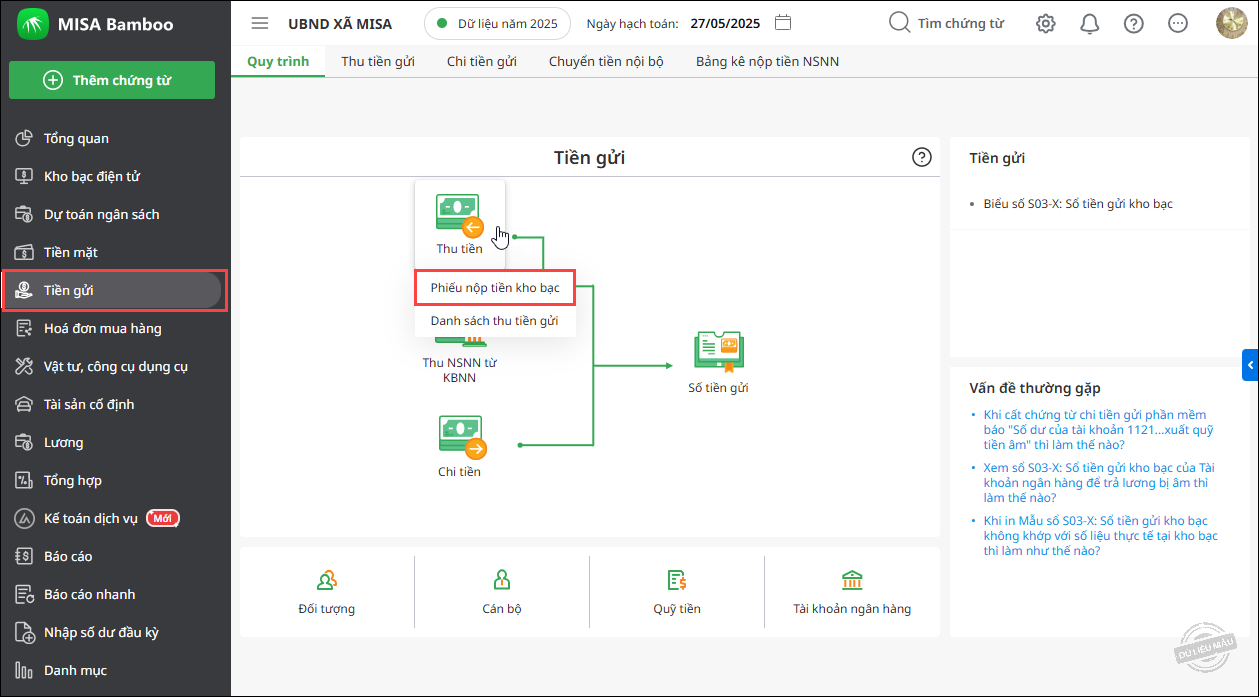Click the search magnifier icon
Screen dimensions: 1259x697
point(899,23)
